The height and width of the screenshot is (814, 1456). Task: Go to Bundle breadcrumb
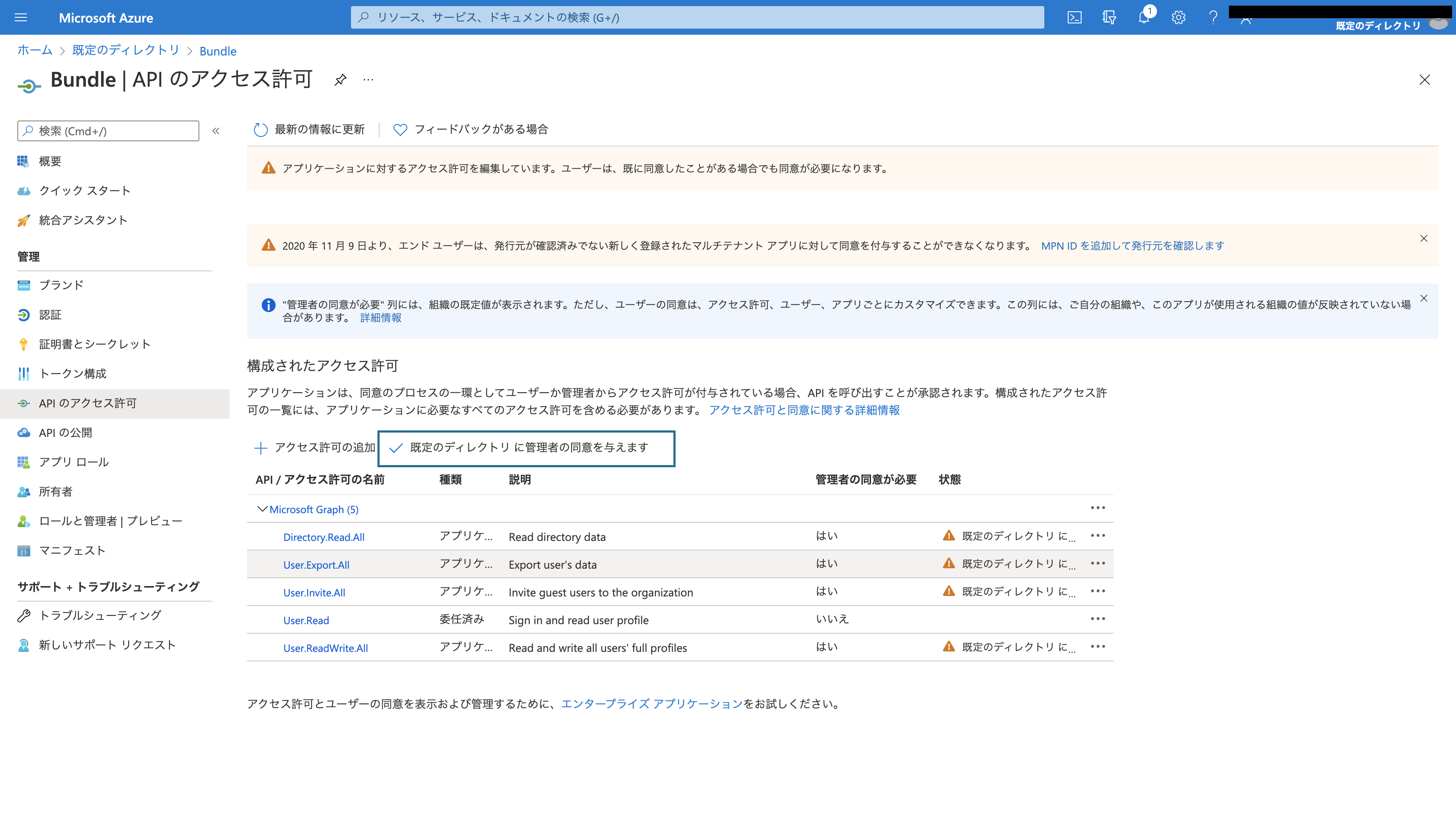(x=218, y=51)
